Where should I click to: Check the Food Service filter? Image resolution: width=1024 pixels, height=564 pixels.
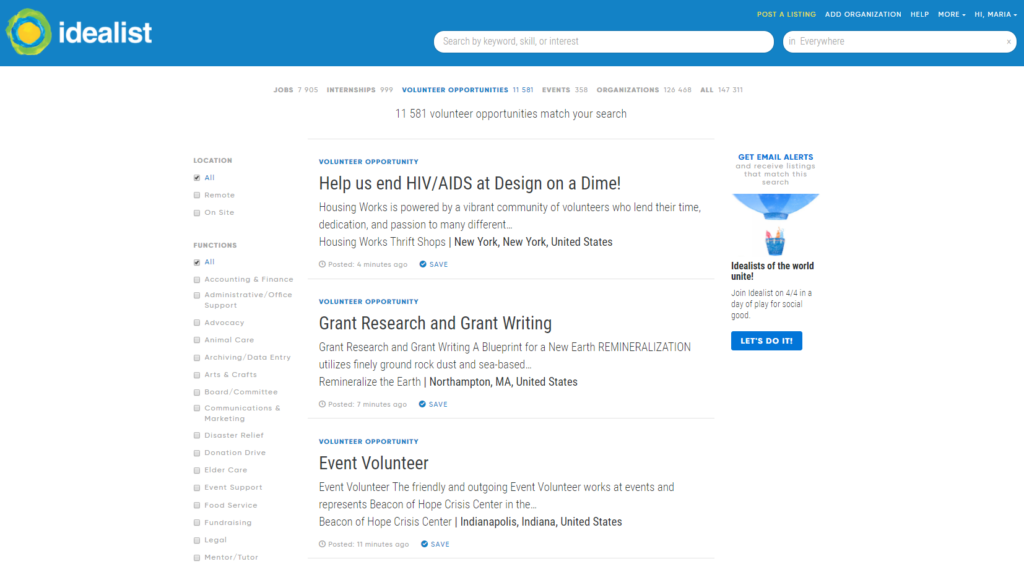click(x=197, y=505)
